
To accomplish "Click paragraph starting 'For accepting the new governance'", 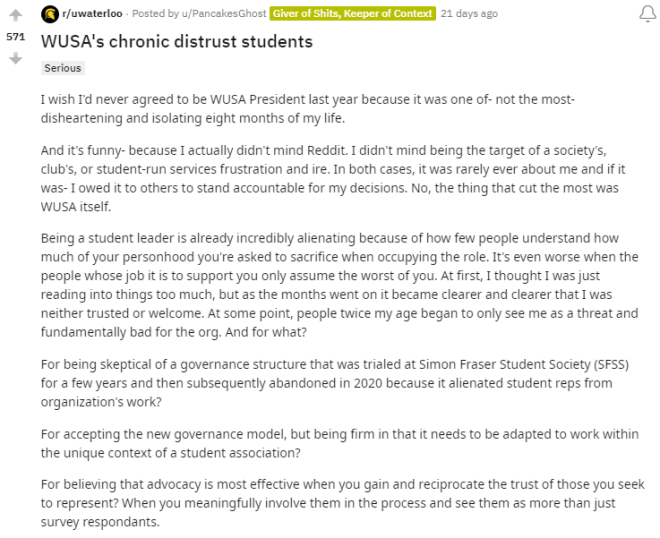I will tap(340, 443).
